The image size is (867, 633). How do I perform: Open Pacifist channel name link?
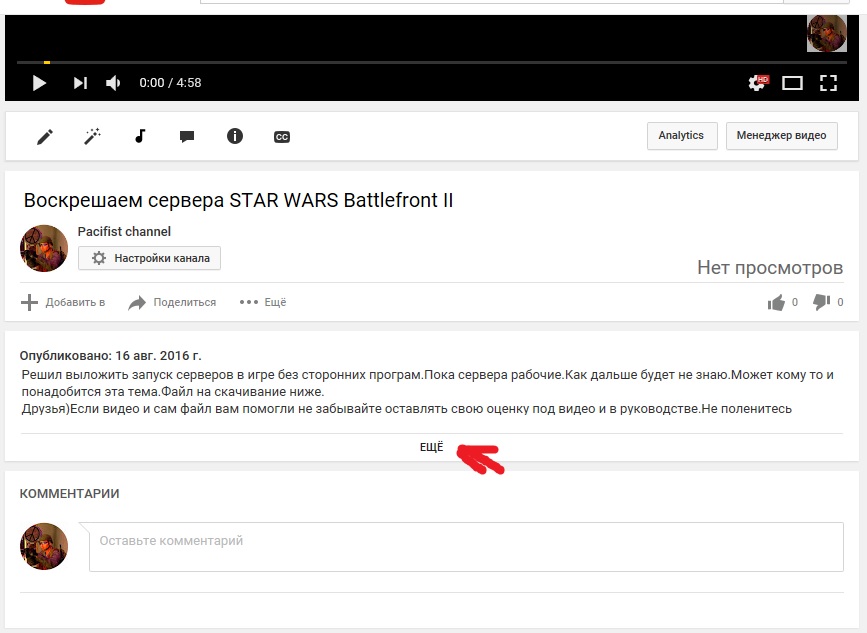pos(124,232)
